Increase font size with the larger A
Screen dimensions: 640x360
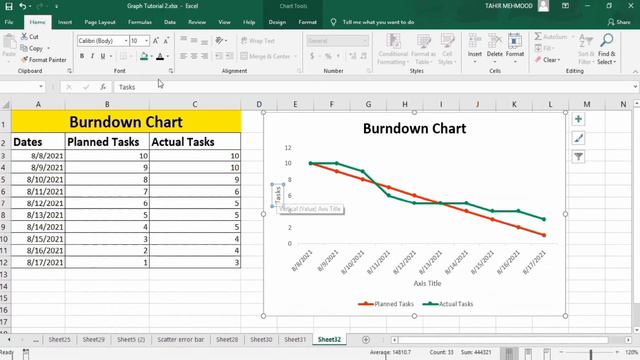pyautogui.click(x=156, y=41)
